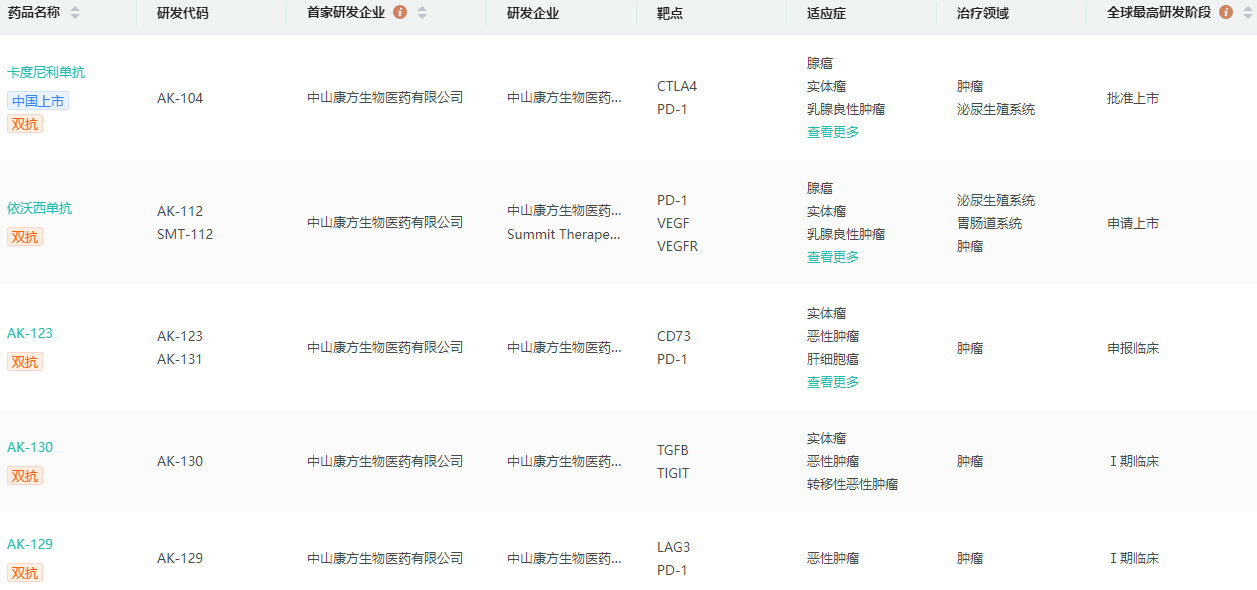
Task: Select the 靶点 column header
Action: [x=670, y=13]
